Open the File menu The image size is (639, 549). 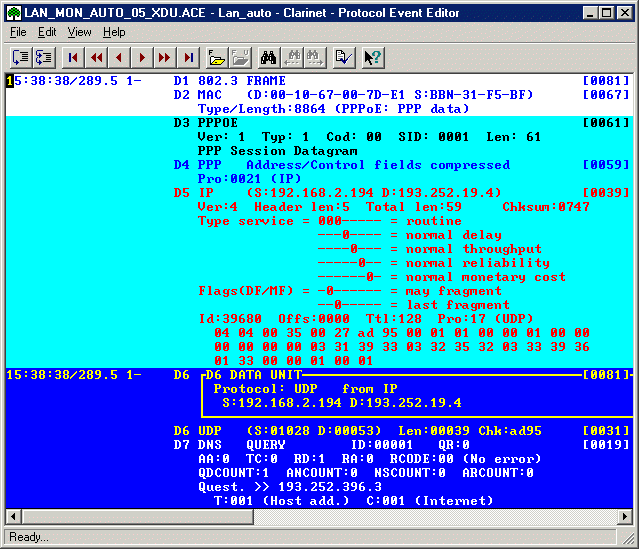point(18,32)
